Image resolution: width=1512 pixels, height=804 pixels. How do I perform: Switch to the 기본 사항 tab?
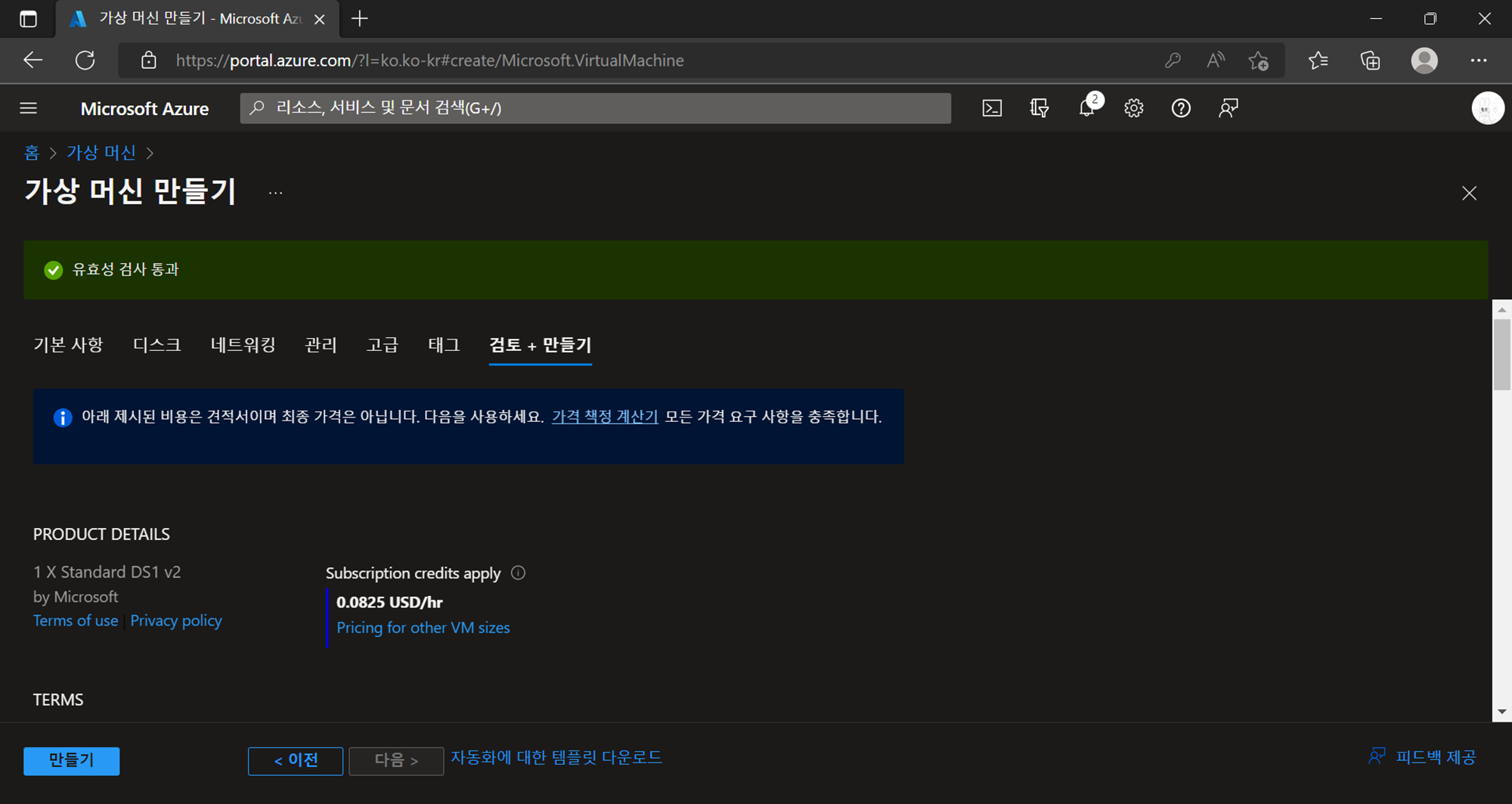[68, 345]
